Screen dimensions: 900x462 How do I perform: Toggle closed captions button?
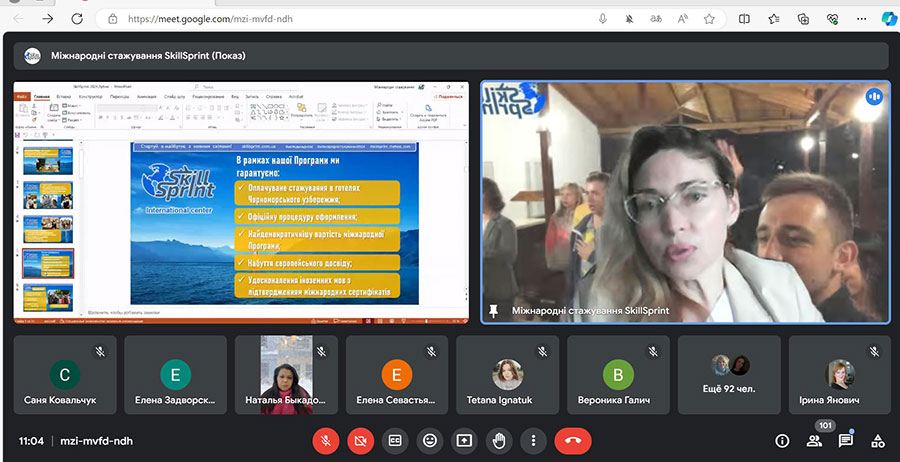395,441
